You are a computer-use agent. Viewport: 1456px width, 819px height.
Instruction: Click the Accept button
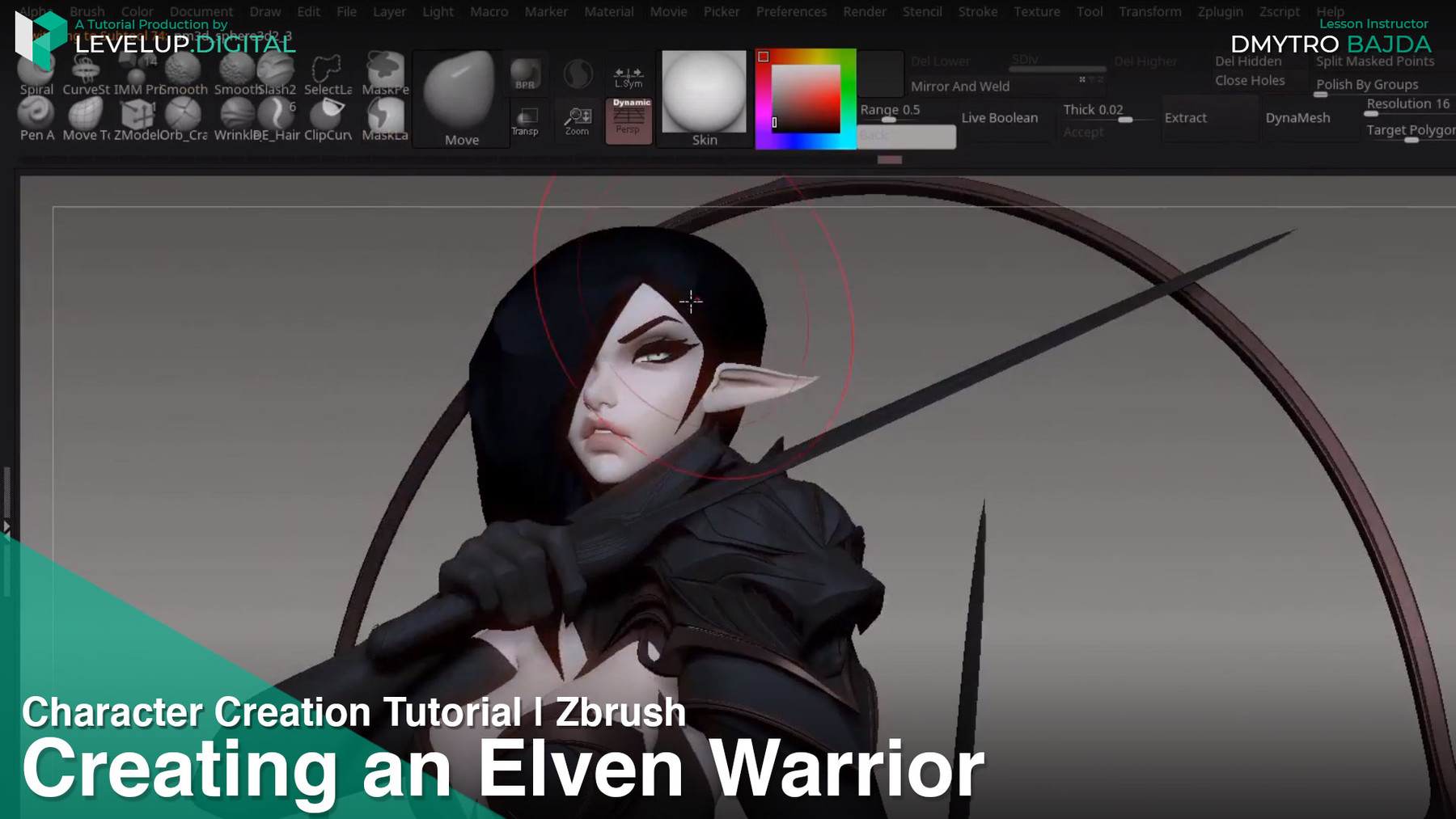[1083, 133]
